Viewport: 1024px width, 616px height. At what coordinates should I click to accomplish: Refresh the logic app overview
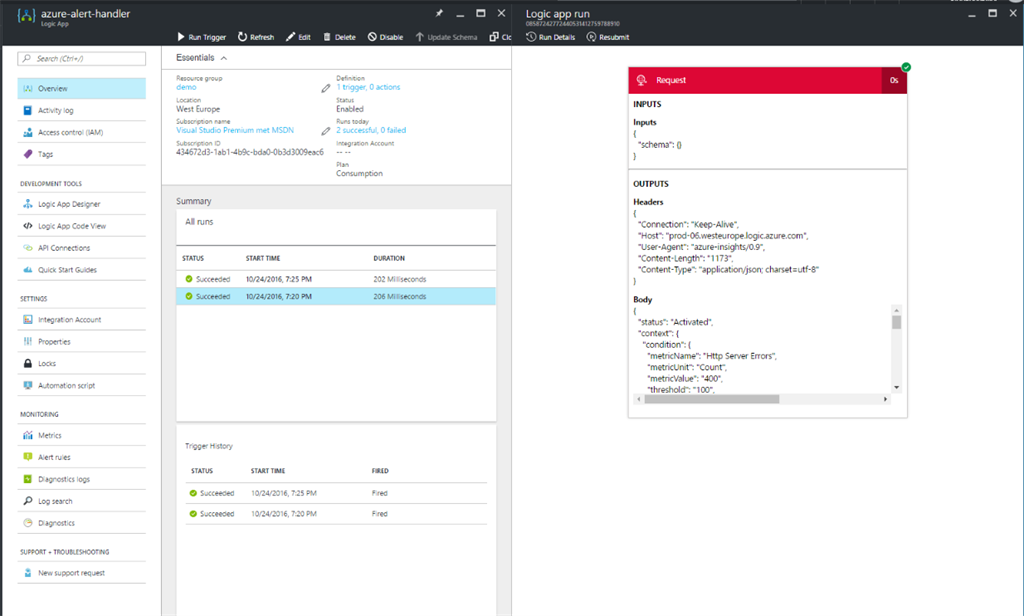point(243,37)
